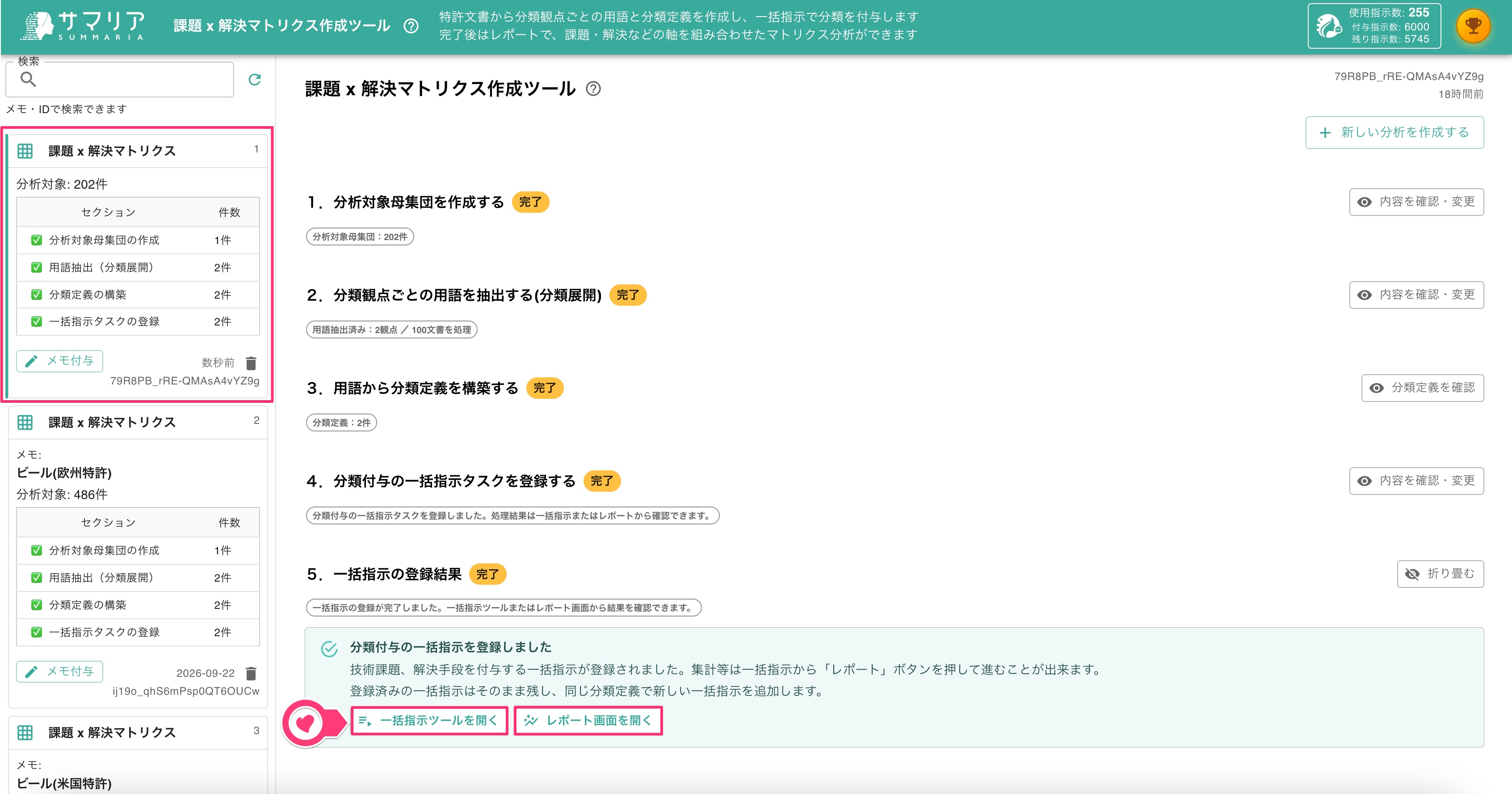This screenshot has height=794, width=1512.
Task: Click メモ付与 on ビール(欧州特許) card
Action: click(60, 671)
